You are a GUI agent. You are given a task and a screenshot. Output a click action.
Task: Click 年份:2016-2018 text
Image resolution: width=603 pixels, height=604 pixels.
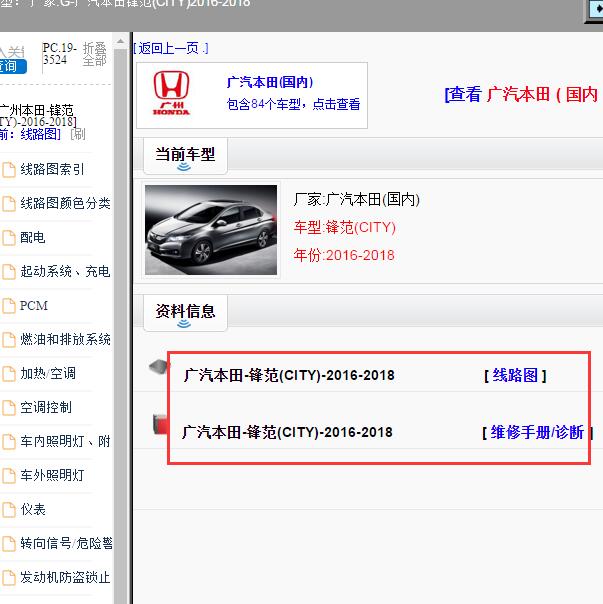tap(344, 255)
